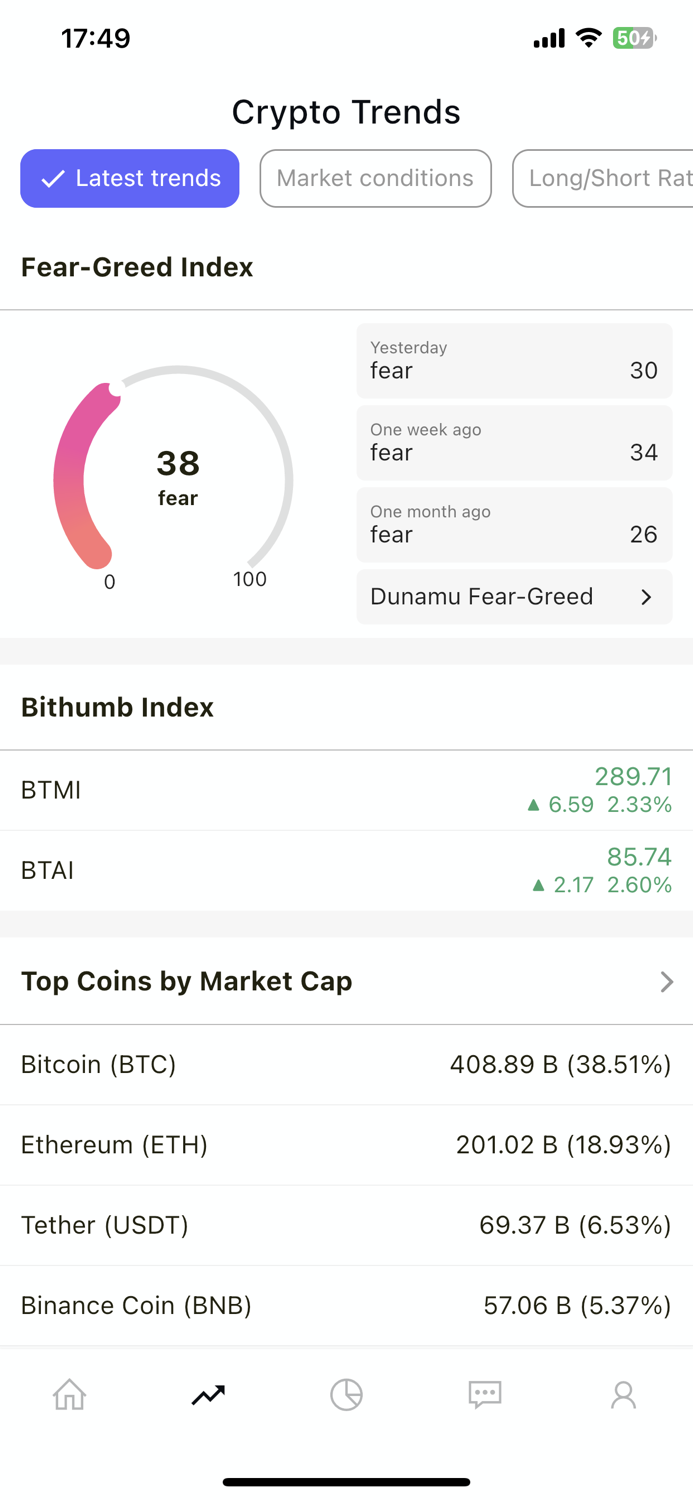This screenshot has width=693, height=1500.
Task: Open the profile icon in bottom bar
Action: 624,1394
